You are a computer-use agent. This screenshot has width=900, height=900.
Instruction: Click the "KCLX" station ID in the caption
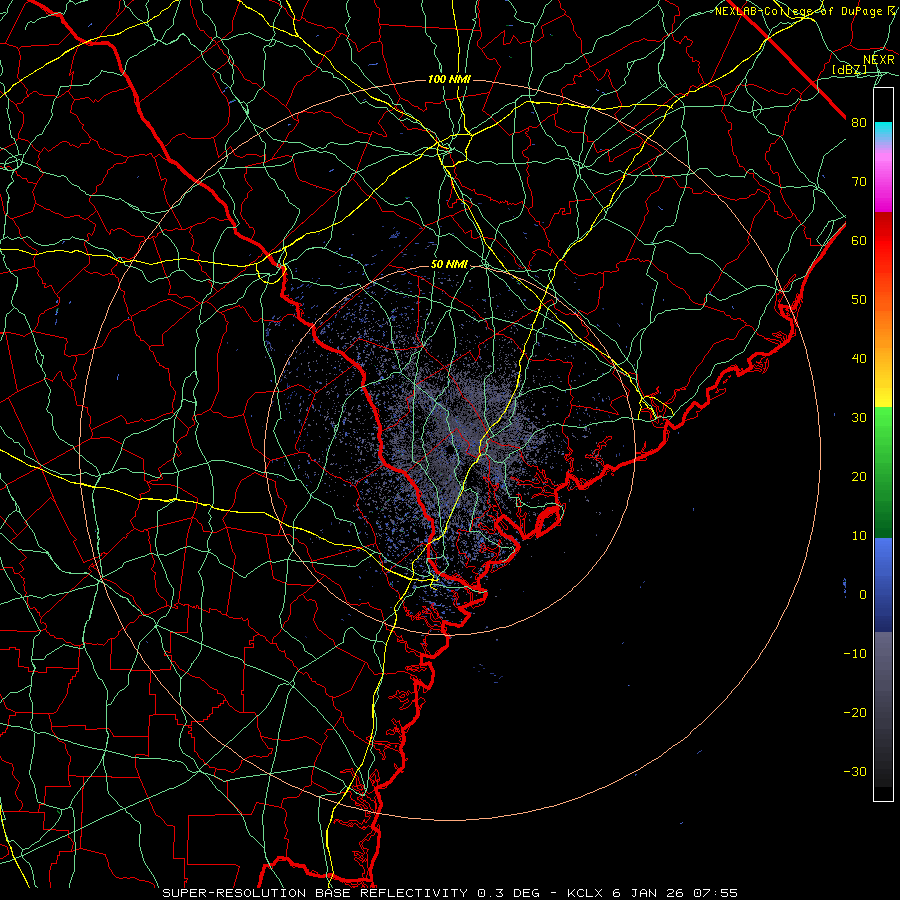coord(585,893)
